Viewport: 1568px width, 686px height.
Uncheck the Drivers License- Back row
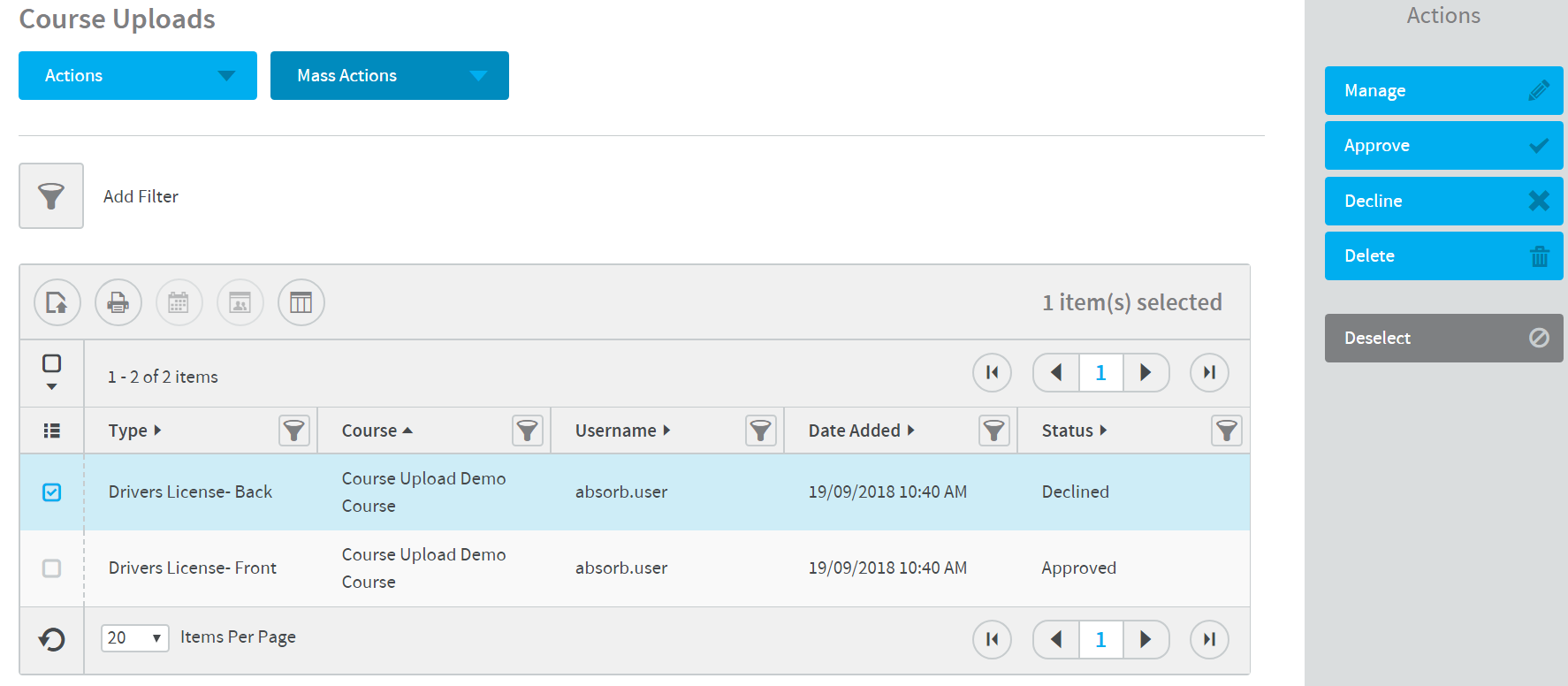point(52,492)
